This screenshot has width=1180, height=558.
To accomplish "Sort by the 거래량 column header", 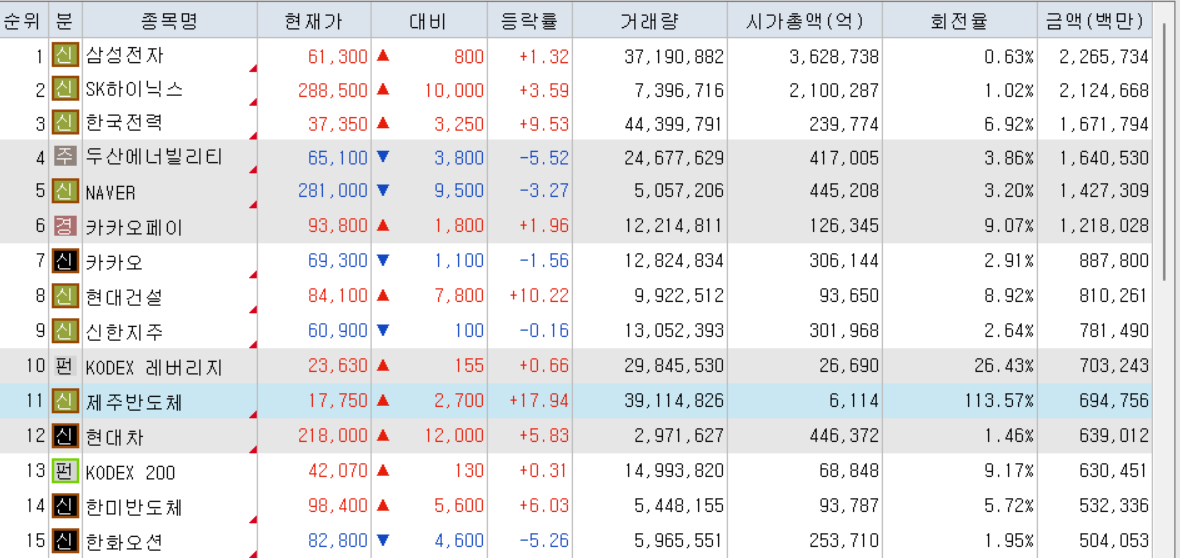I will pyautogui.click(x=649, y=21).
